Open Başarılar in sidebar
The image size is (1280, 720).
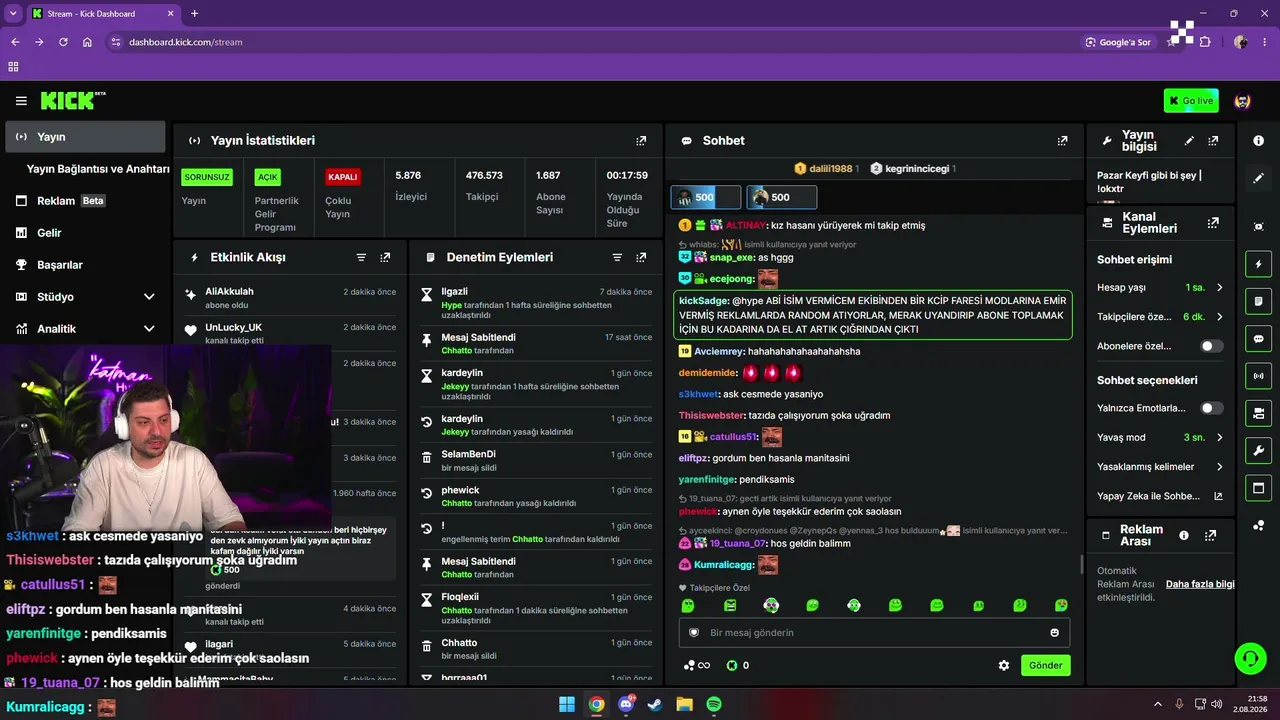click(x=85, y=265)
